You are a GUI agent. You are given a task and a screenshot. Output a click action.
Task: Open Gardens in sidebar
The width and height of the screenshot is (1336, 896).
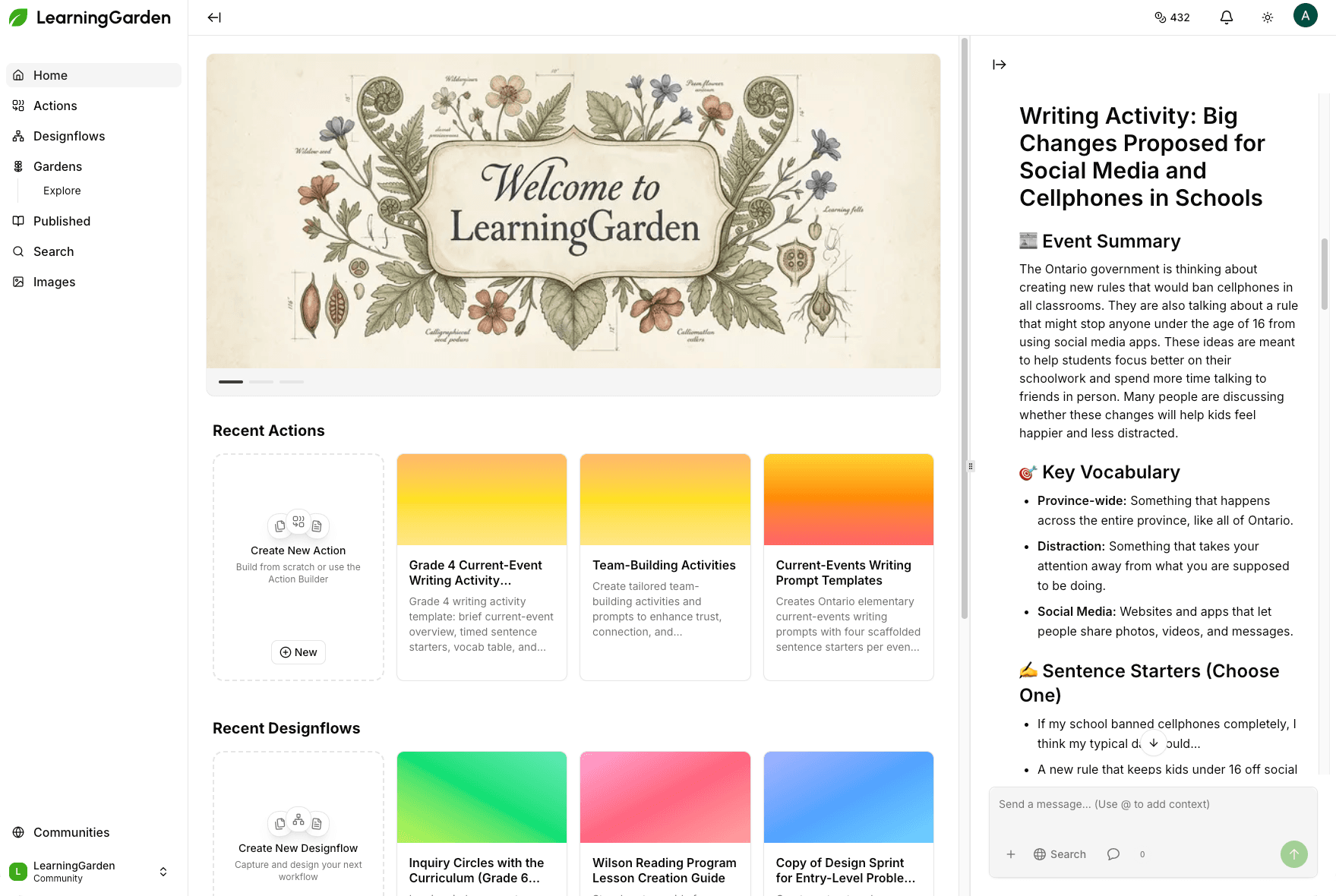tap(93, 166)
